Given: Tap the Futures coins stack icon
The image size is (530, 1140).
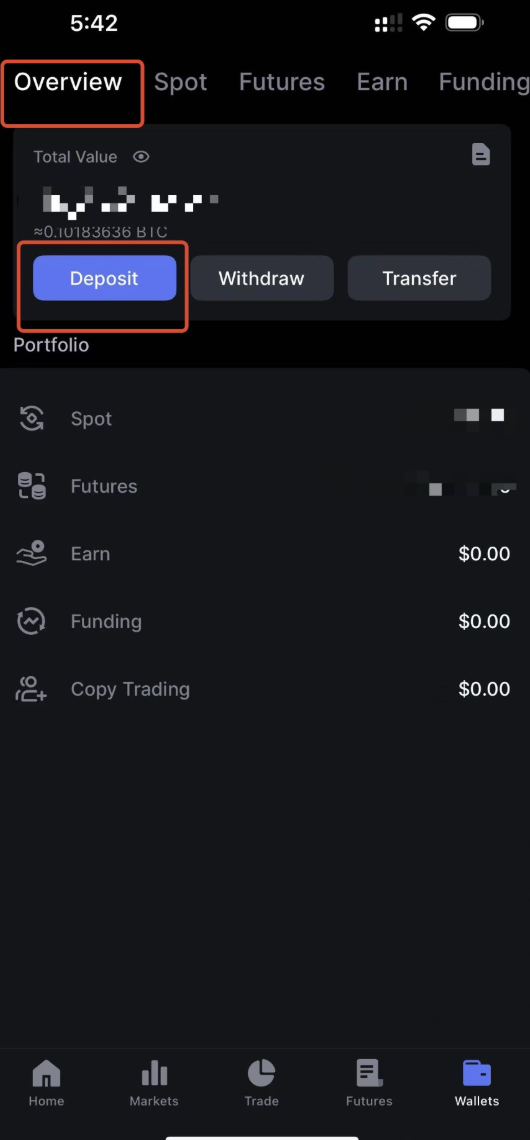Looking at the screenshot, I should pos(31,486).
